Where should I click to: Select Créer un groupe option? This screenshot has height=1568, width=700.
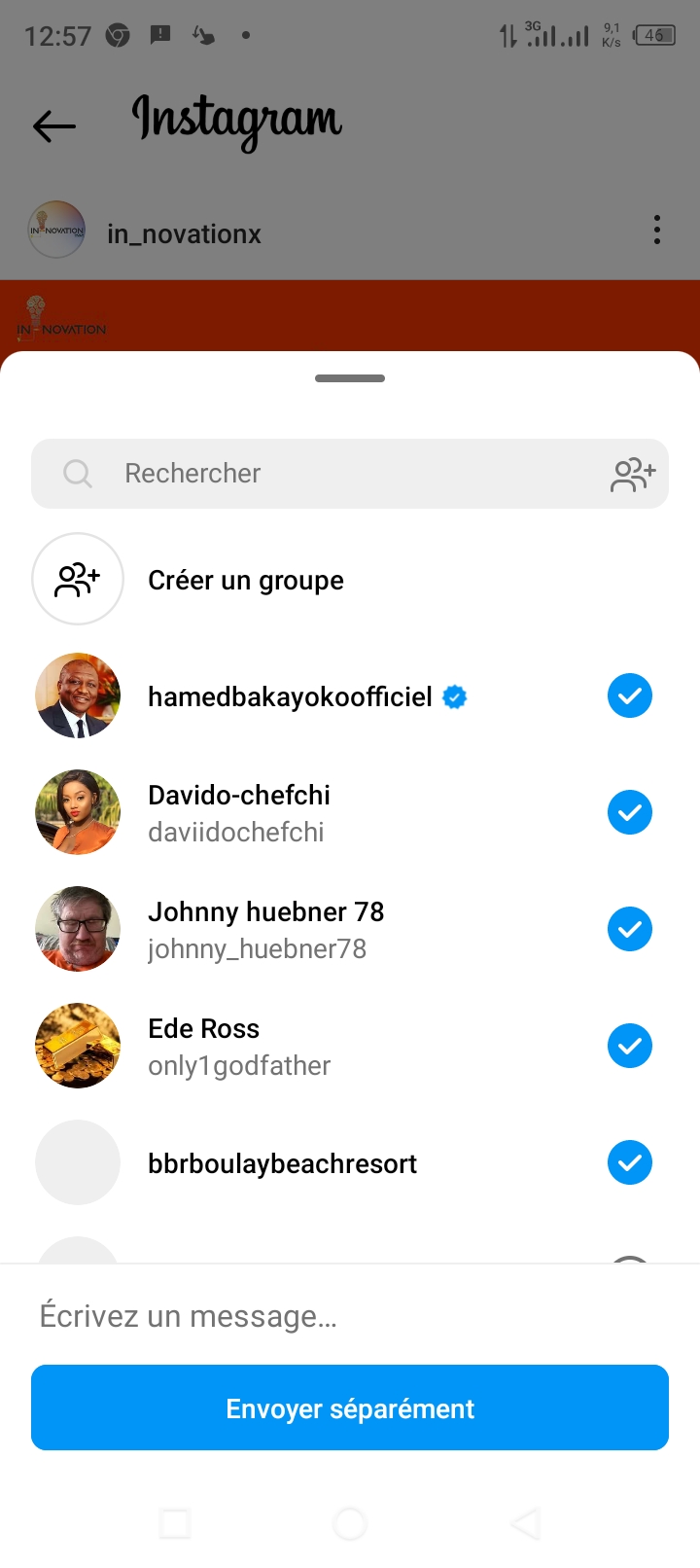246,581
